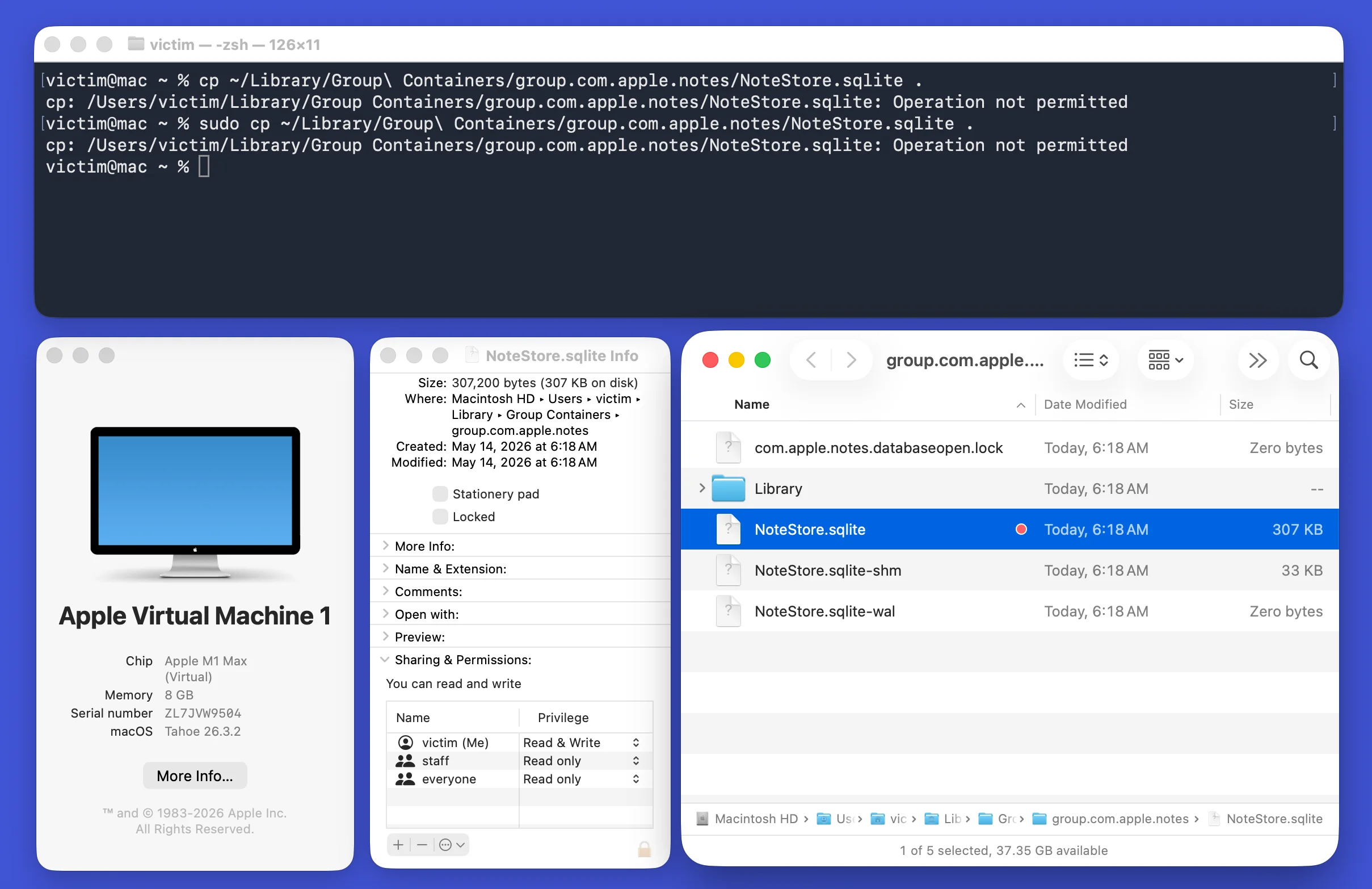Viewport: 1372px width, 889px height.
Task: Sort Finder list by Size column
Action: coord(1240,404)
